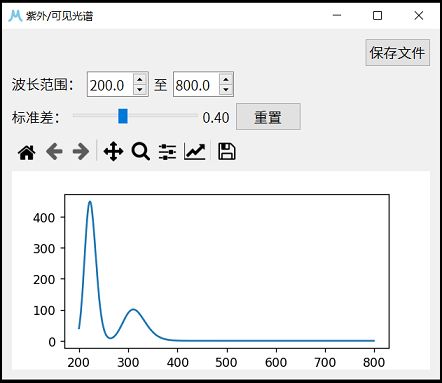Activate the Zoom magnifier tool
The width and height of the screenshot is (442, 383).
click(141, 152)
